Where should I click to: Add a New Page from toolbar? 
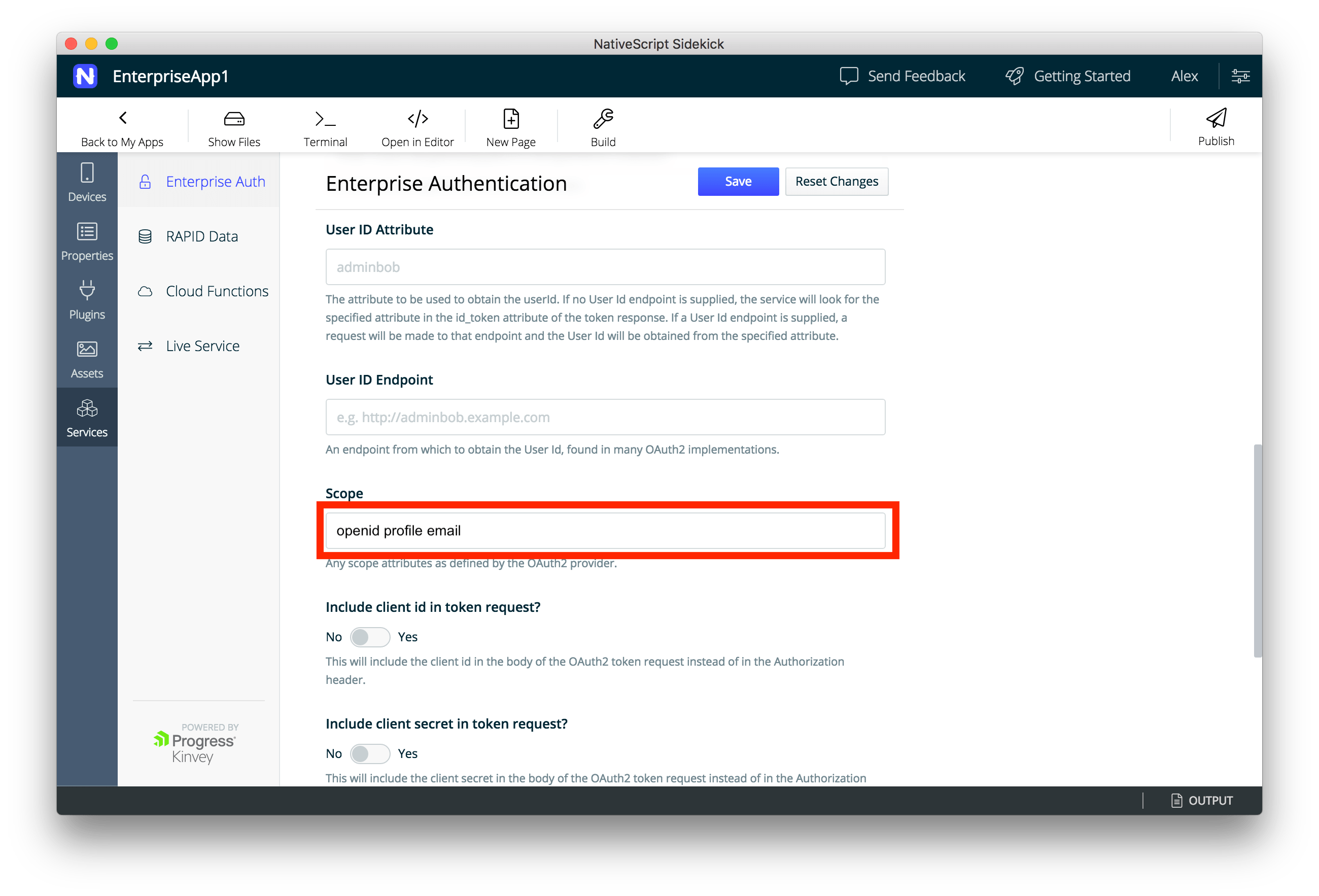tap(511, 119)
